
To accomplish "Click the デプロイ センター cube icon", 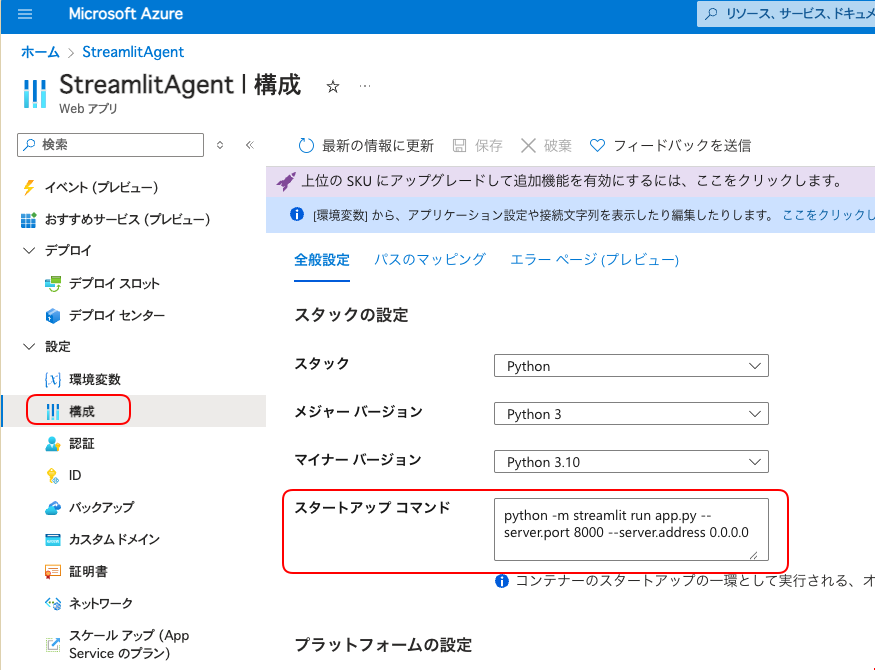I will click(53, 316).
